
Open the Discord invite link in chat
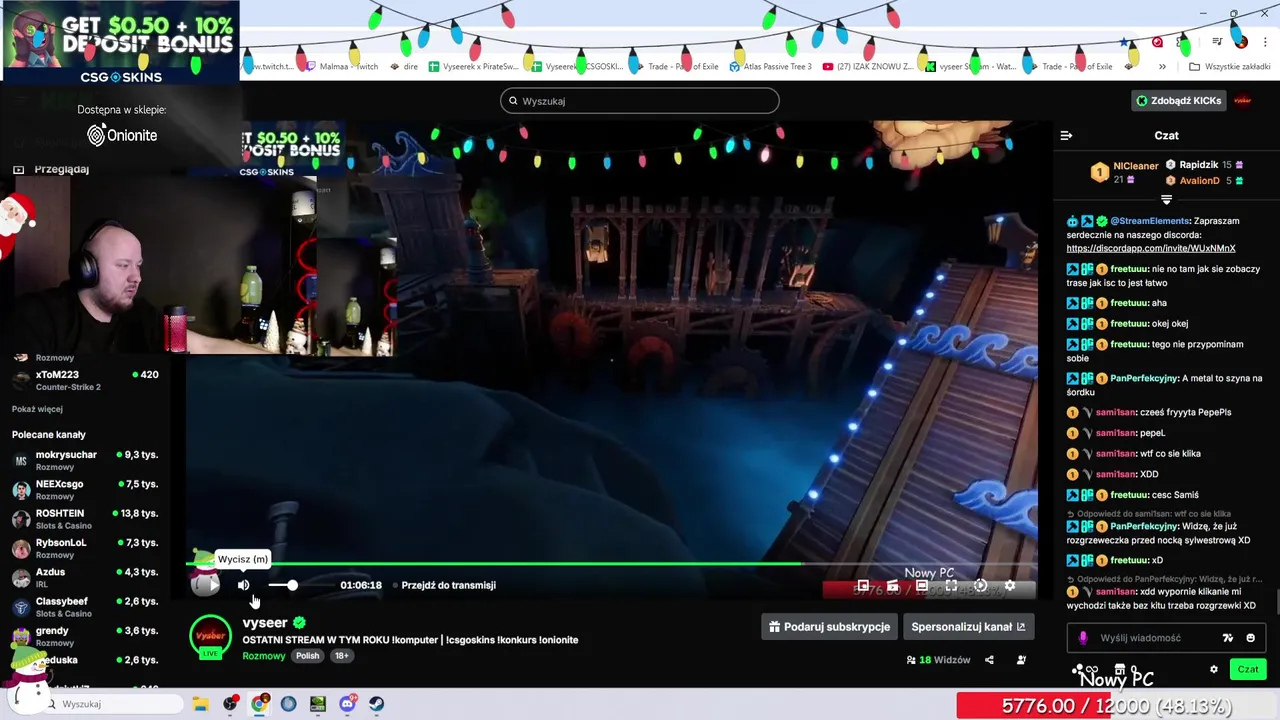1150,248
